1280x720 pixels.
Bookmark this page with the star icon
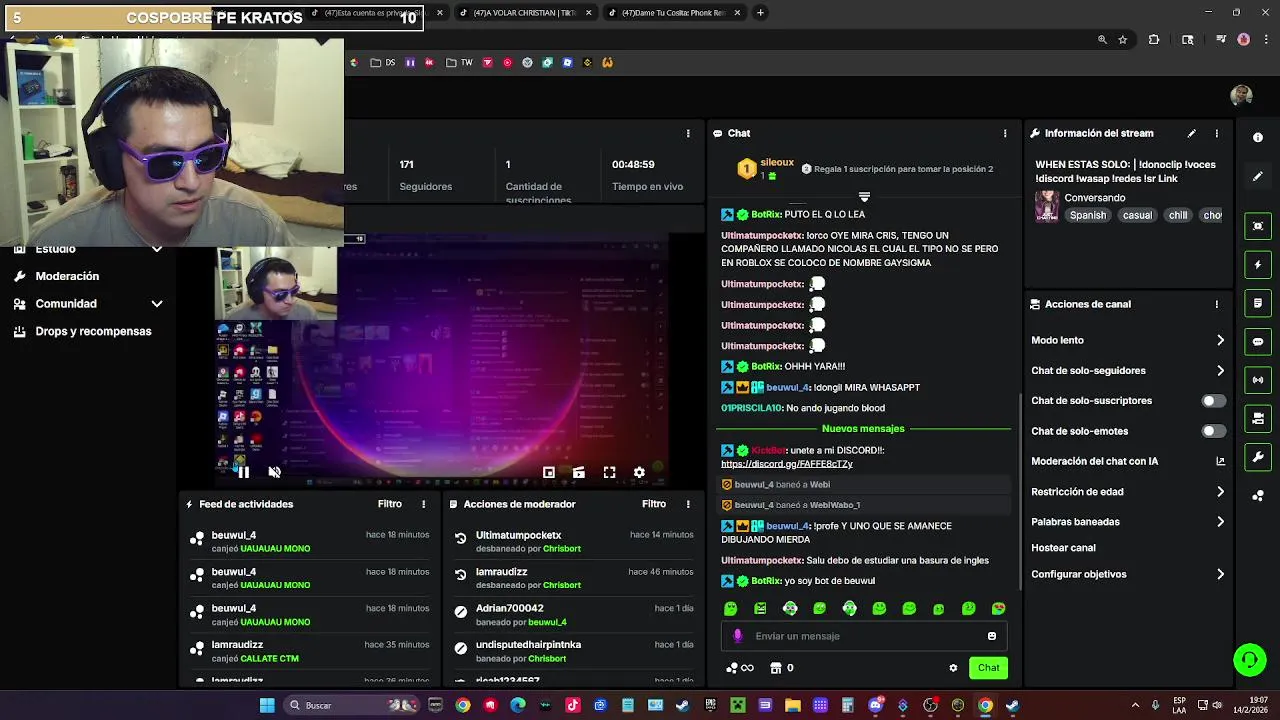pos(1123,40)
